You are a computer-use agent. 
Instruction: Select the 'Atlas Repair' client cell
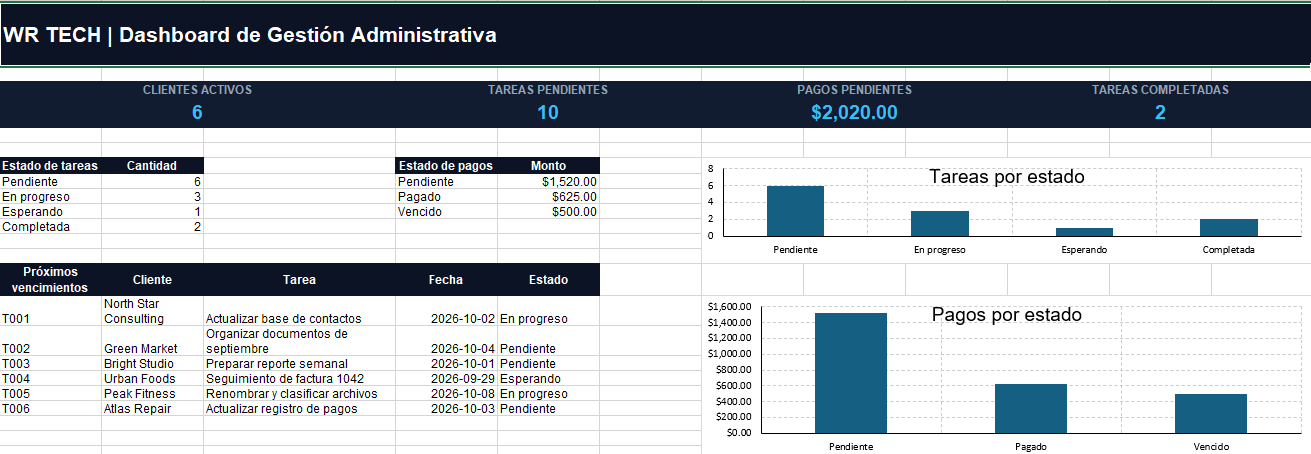[x=152, y=409]
